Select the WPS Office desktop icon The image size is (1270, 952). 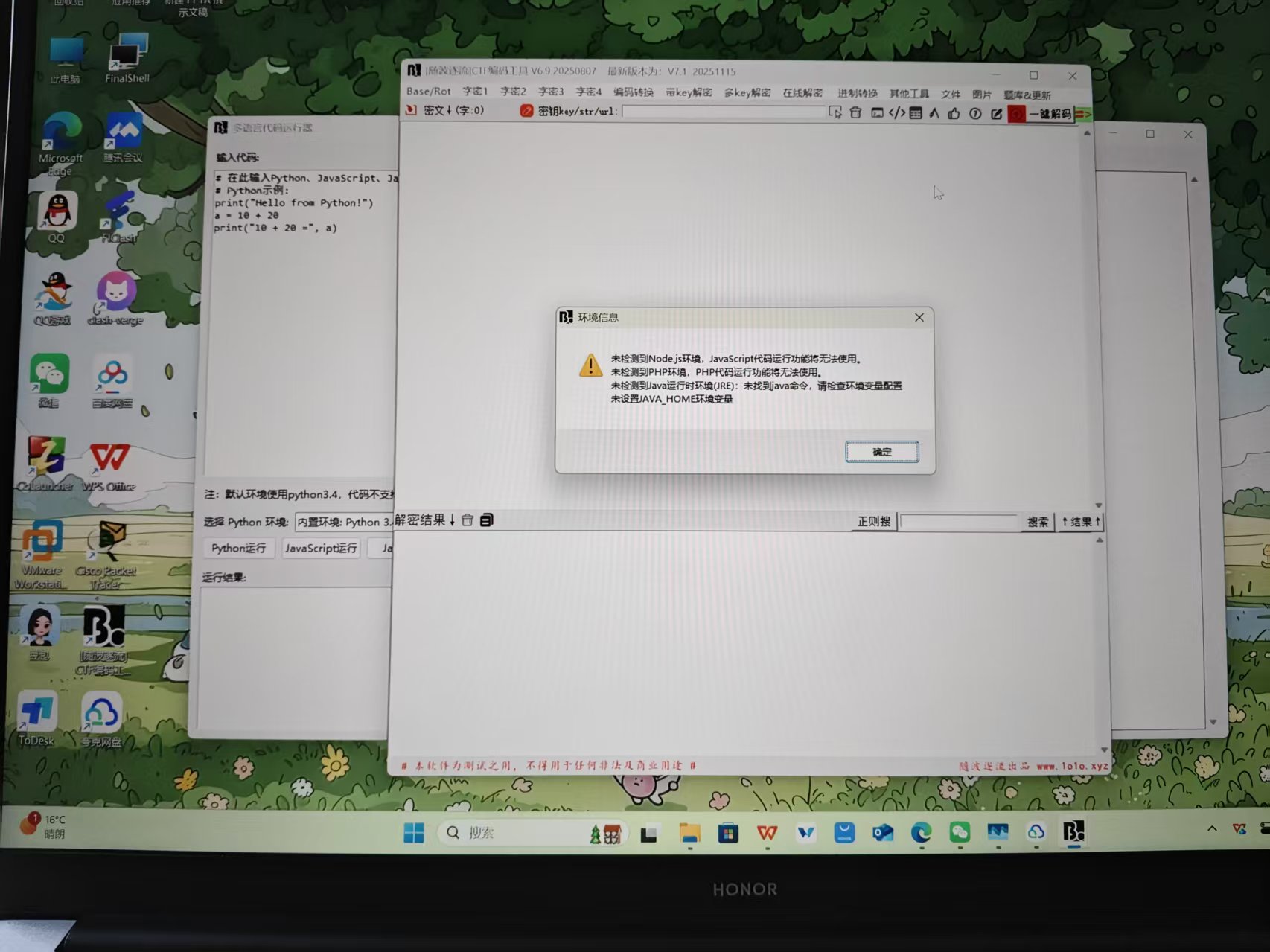[x=109, y=466]
